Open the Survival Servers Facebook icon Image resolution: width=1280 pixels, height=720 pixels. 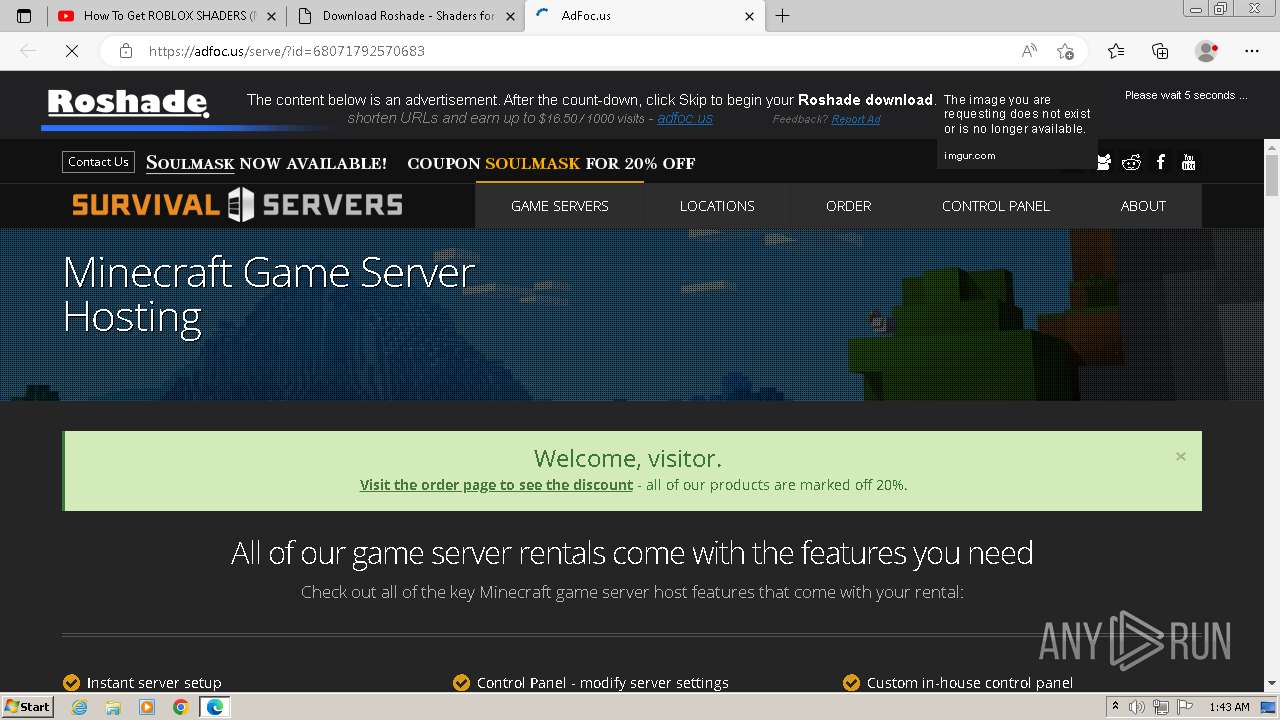coord(1160,162)
